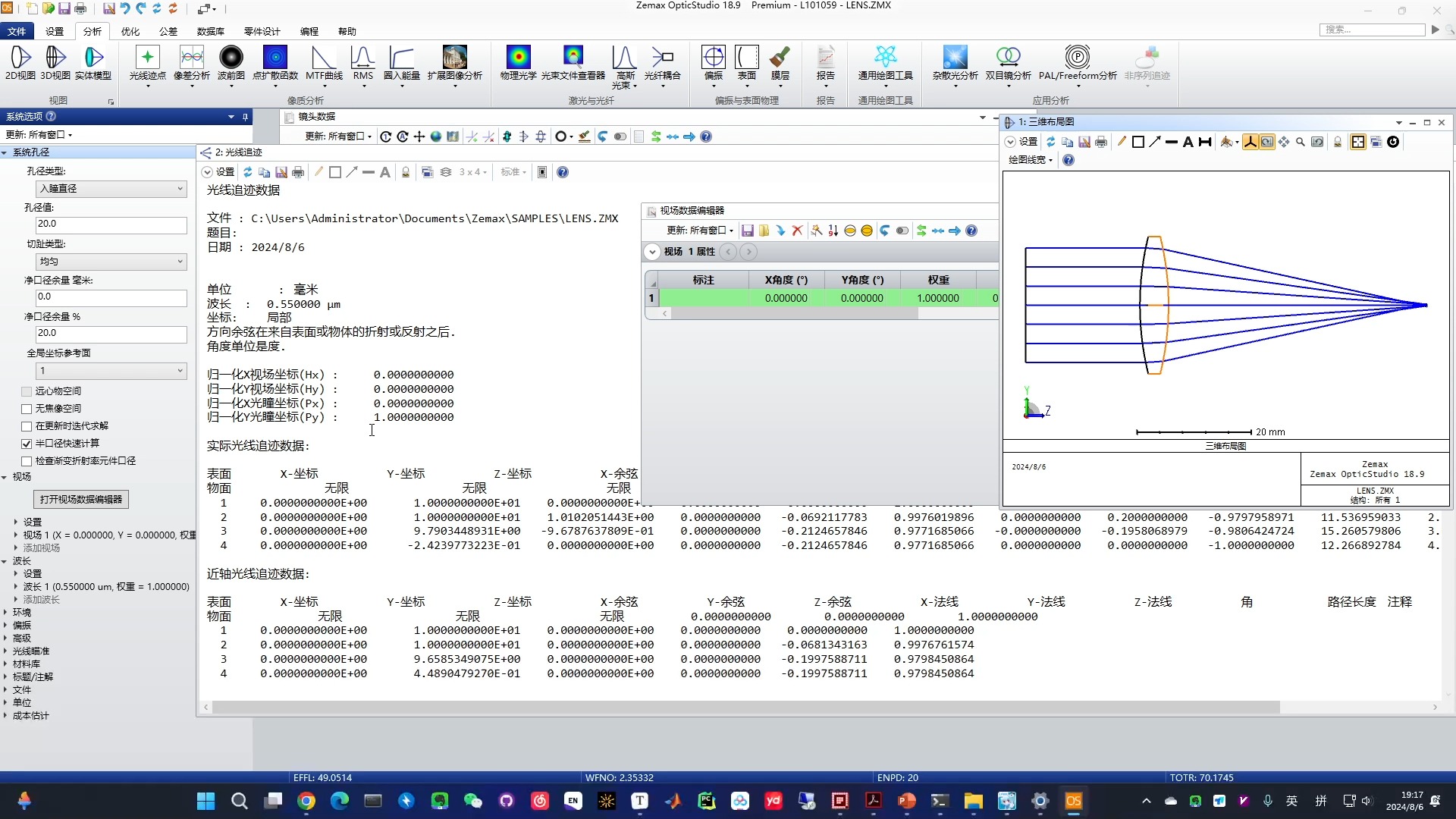
Task: Open the 2D视图 layout tool
Action: point(20,62)
